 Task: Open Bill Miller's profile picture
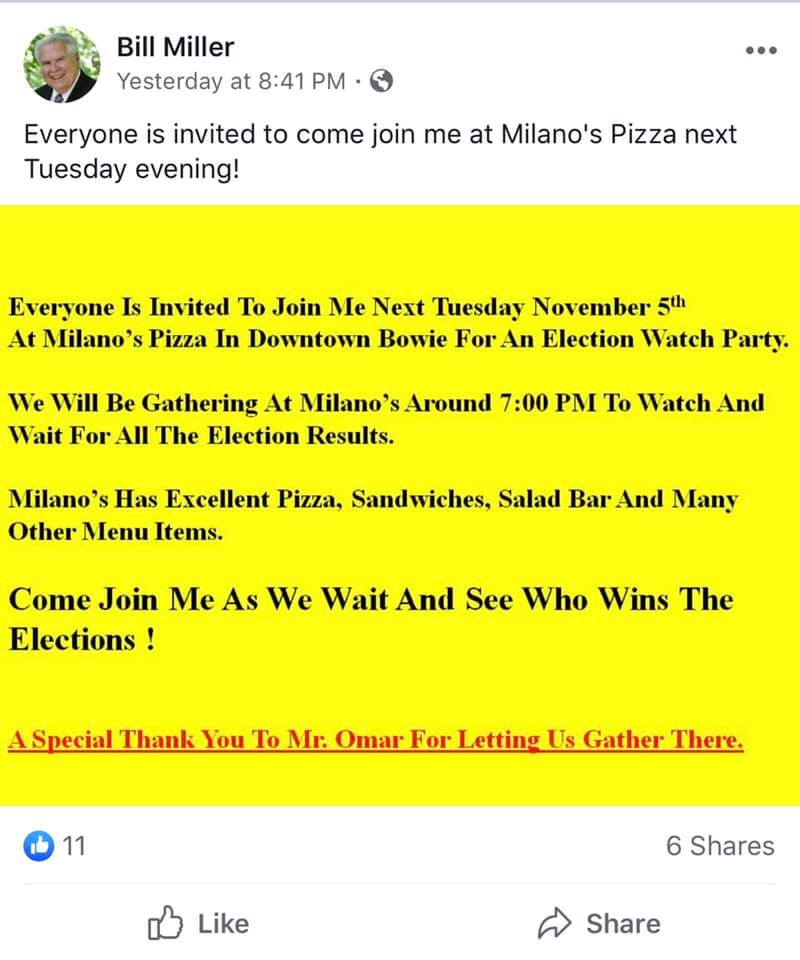[61, 64]
